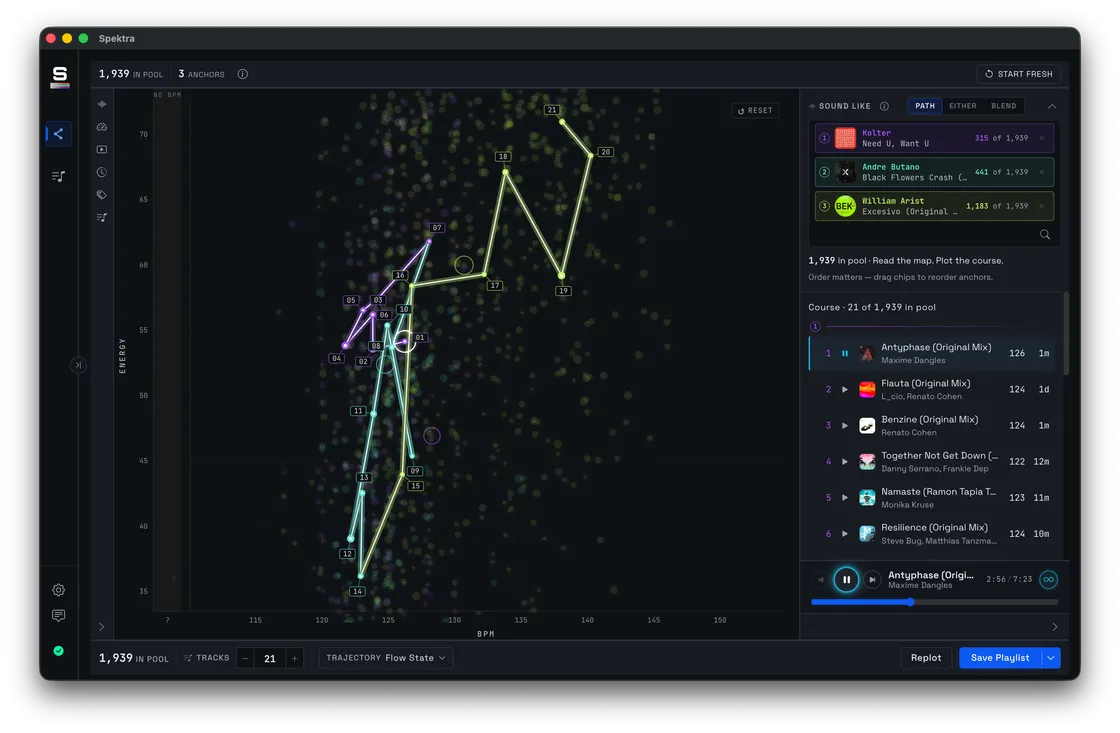Toggle the infinity loop button in the player

1049,579
